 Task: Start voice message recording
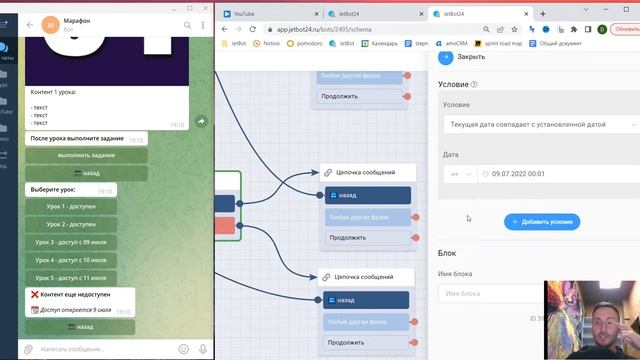point(202,349)
